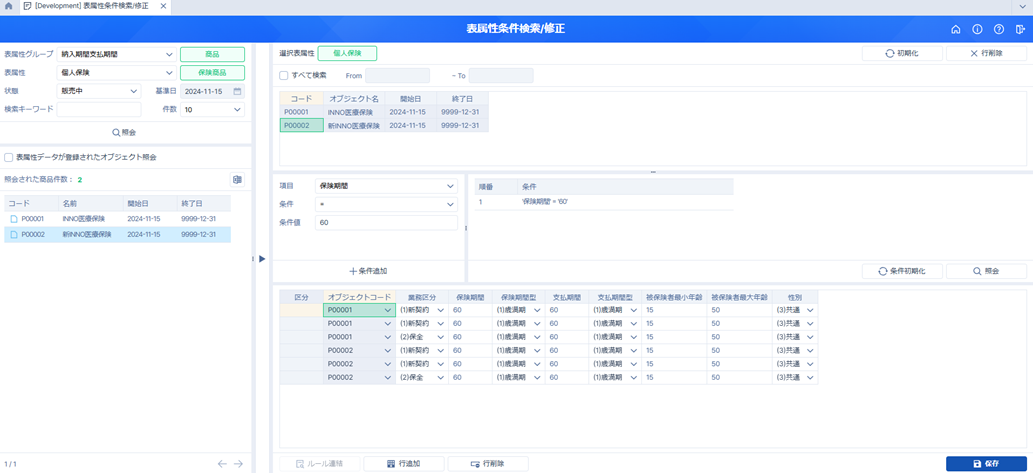Collapse the left panel with the triangle splitter

(262, 259)
